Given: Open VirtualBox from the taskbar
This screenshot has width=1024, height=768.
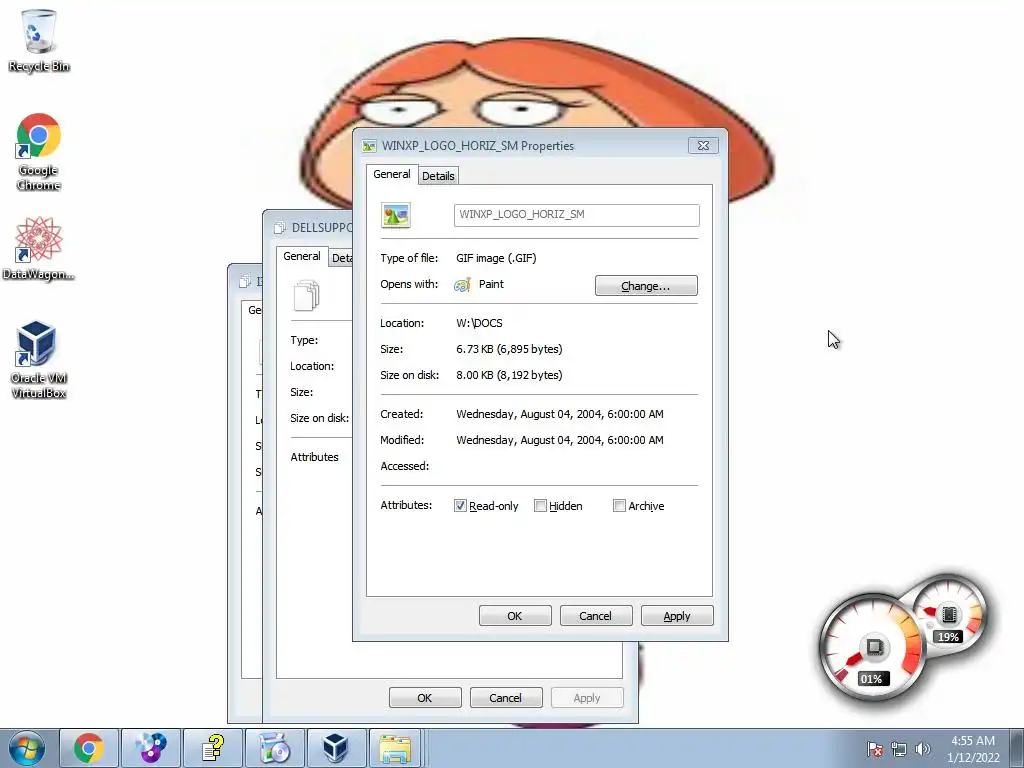Looking at the screenshot, I should click(335, 748).
